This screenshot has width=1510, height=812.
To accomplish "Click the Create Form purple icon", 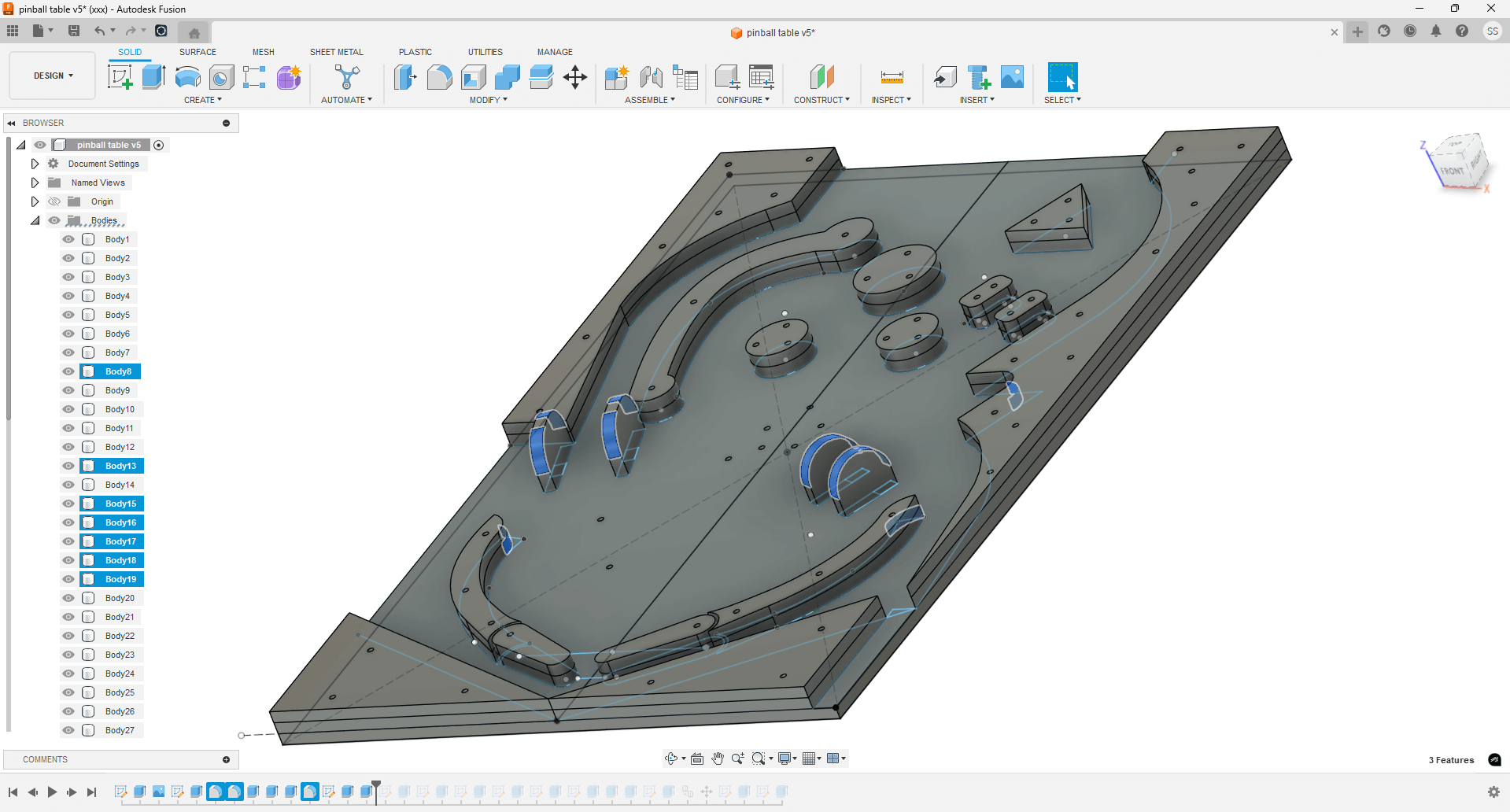I will tap(289, 77).
